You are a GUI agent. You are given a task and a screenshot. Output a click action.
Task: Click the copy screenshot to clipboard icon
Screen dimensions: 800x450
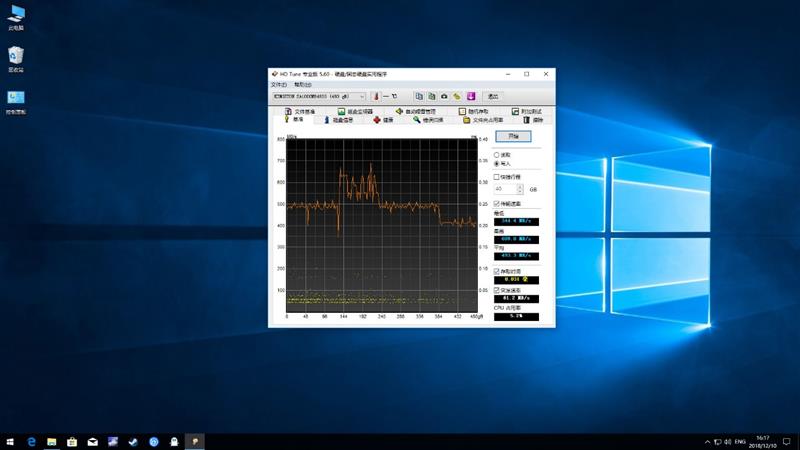(432, 96)
